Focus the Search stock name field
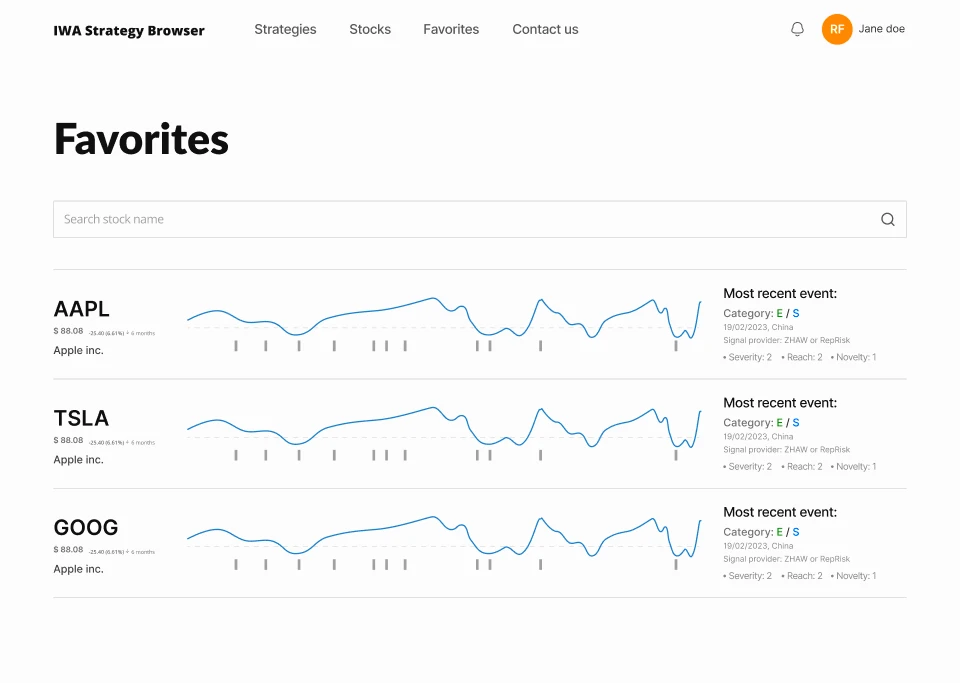960x683 pixels. click(460, 220)
